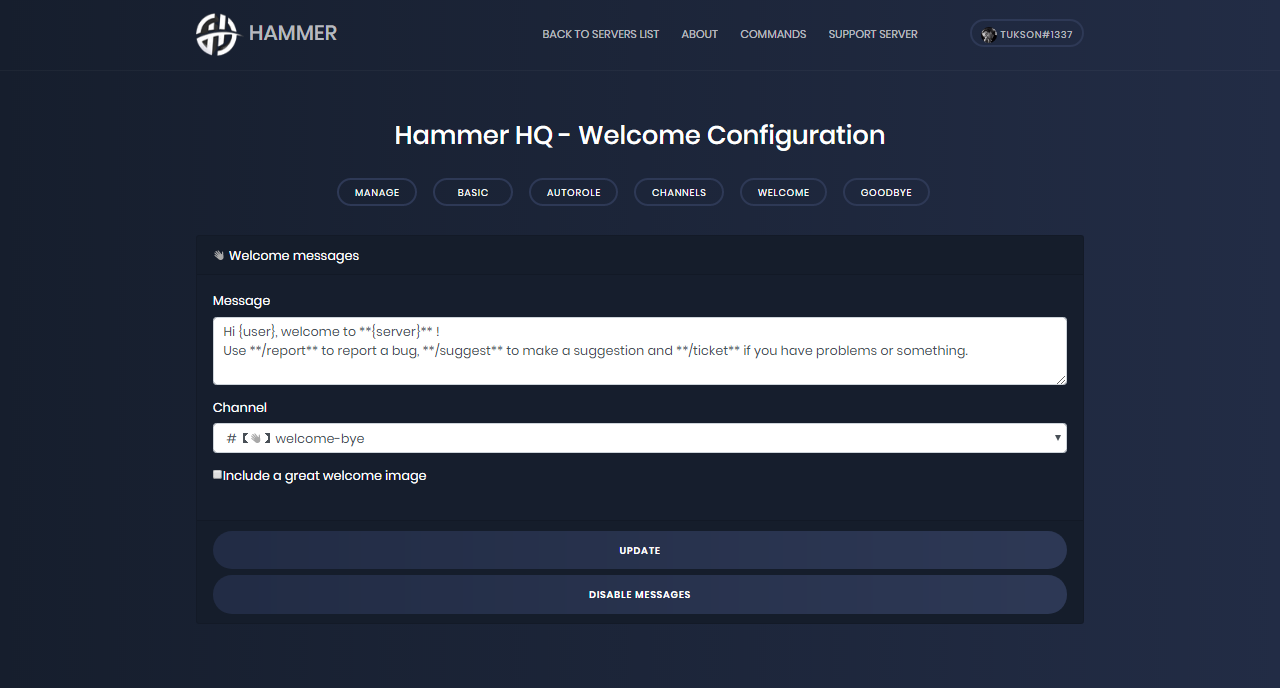Switch to the Basic tab
This screenshot has height=688, width=1280.
473,192
